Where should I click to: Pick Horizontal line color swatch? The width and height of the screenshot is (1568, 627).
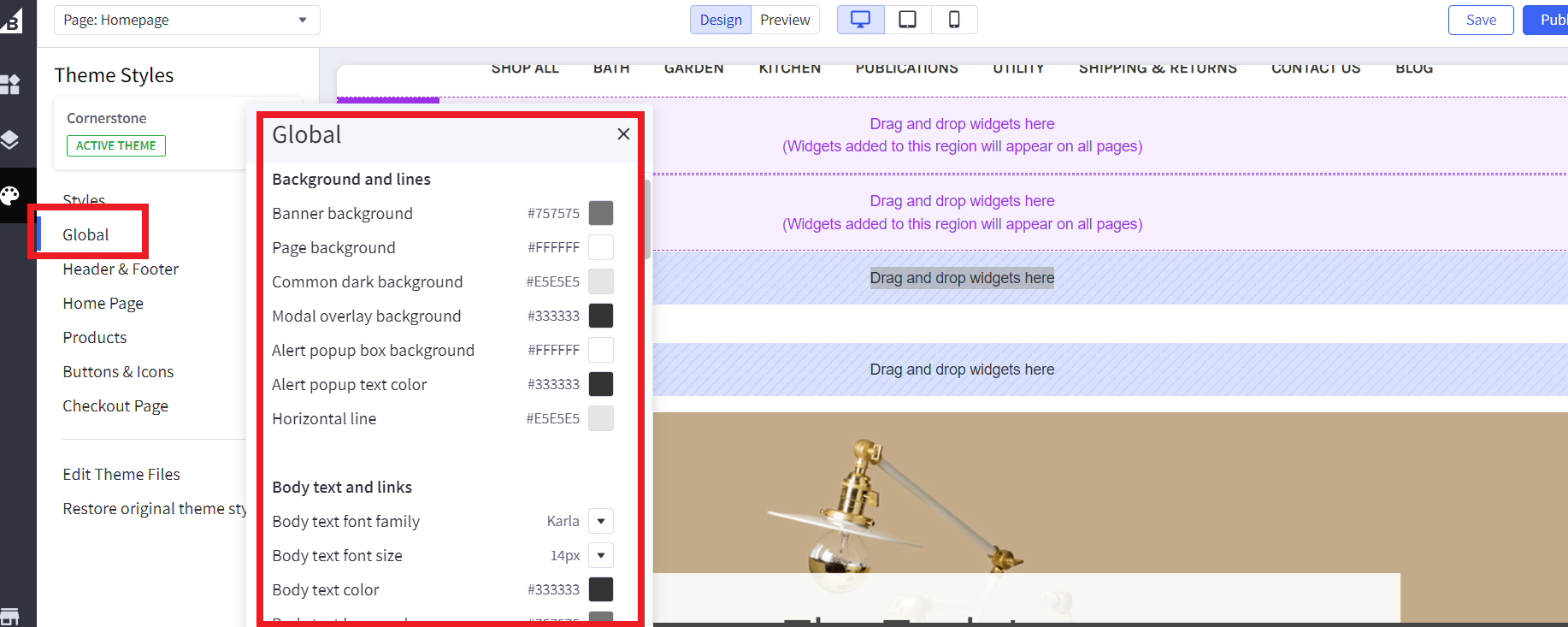coord(601,418)
